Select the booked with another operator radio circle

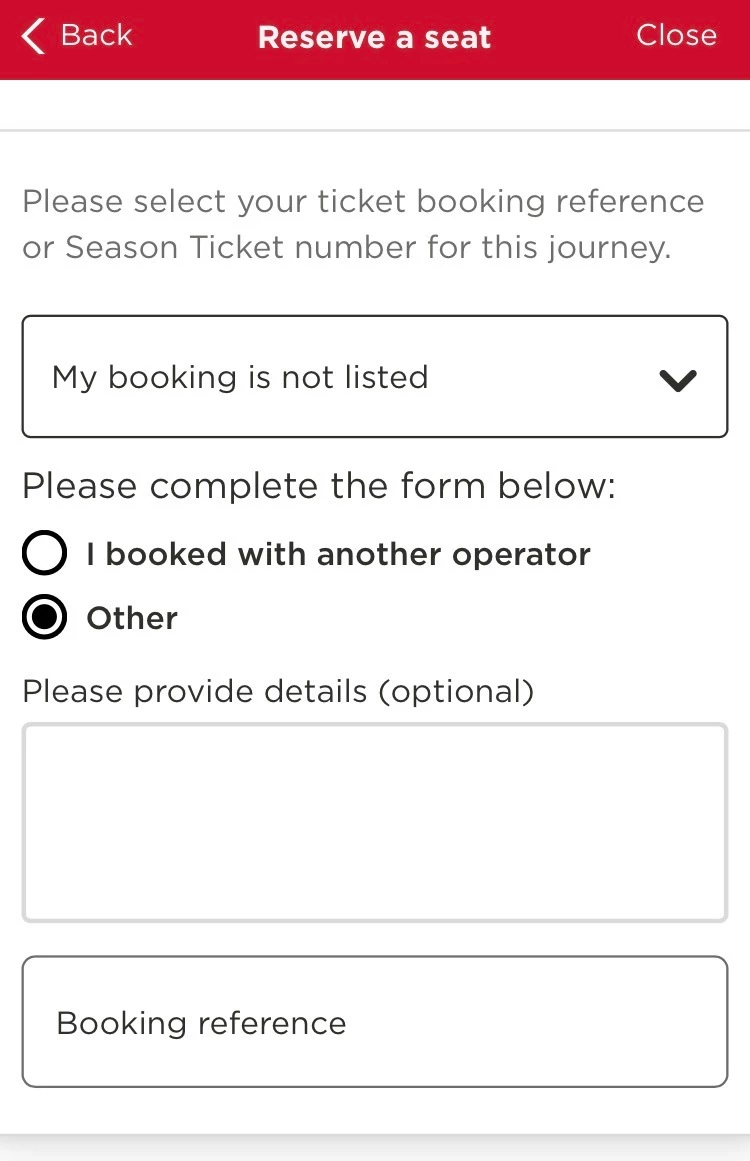45,554
